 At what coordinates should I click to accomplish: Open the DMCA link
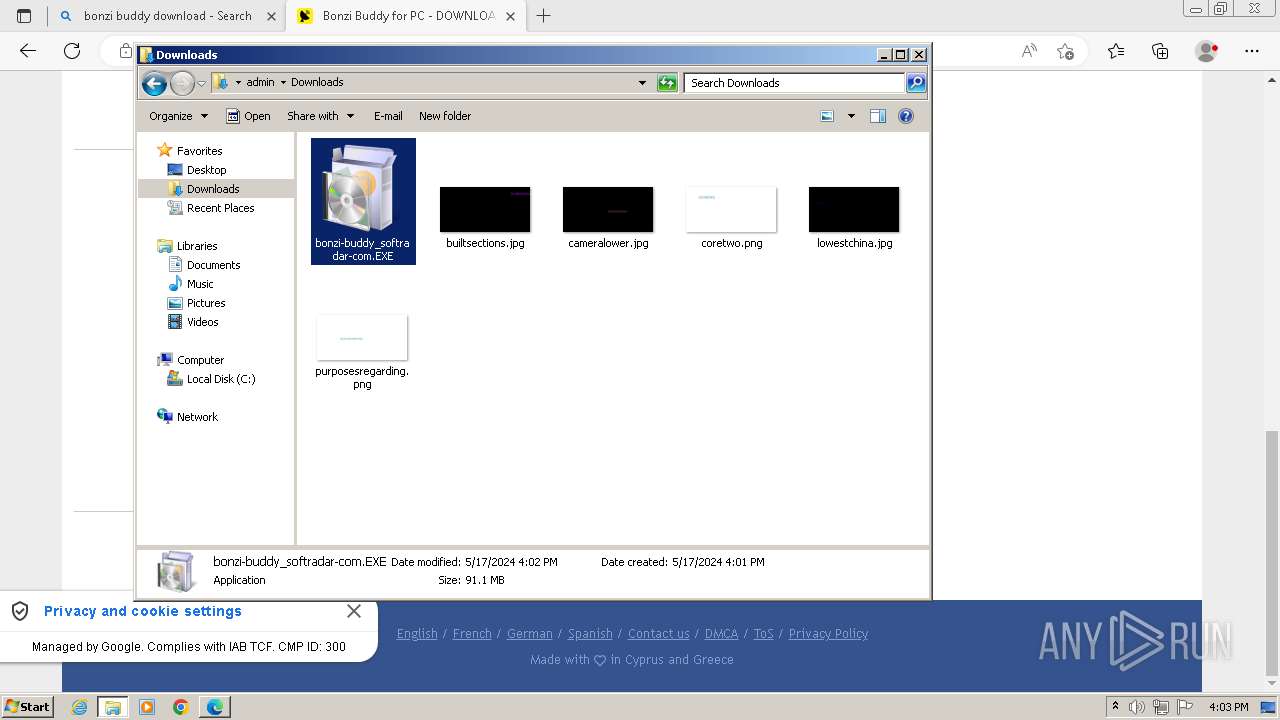(x=721, y=634)
